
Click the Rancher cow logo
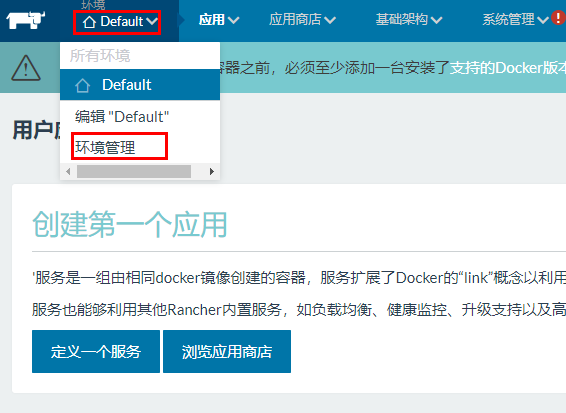[x=26, y=20]
